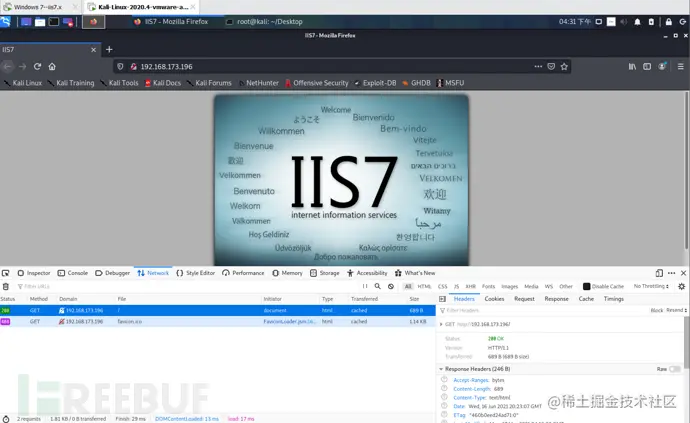Image resolution: width=690 pixels, height=423 pixels.
Task: Switch to the Debugger tab
Action: [113, 273]
